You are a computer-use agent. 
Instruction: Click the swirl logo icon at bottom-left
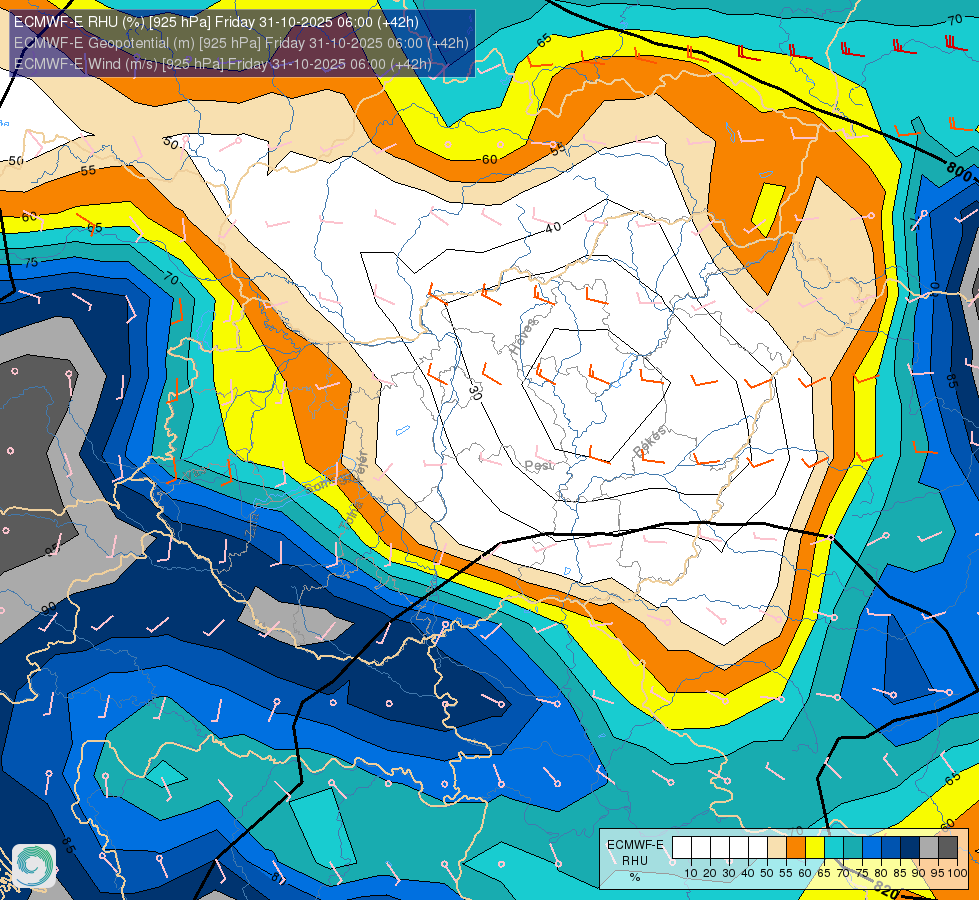(34, 866)
